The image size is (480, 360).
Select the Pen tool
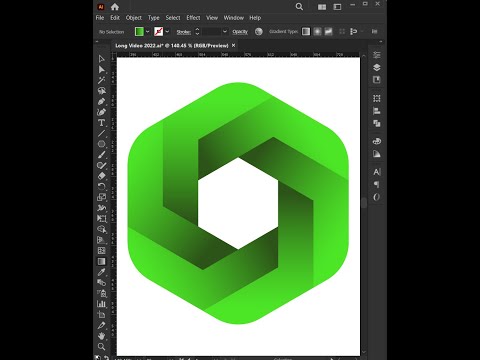[102, 101]
